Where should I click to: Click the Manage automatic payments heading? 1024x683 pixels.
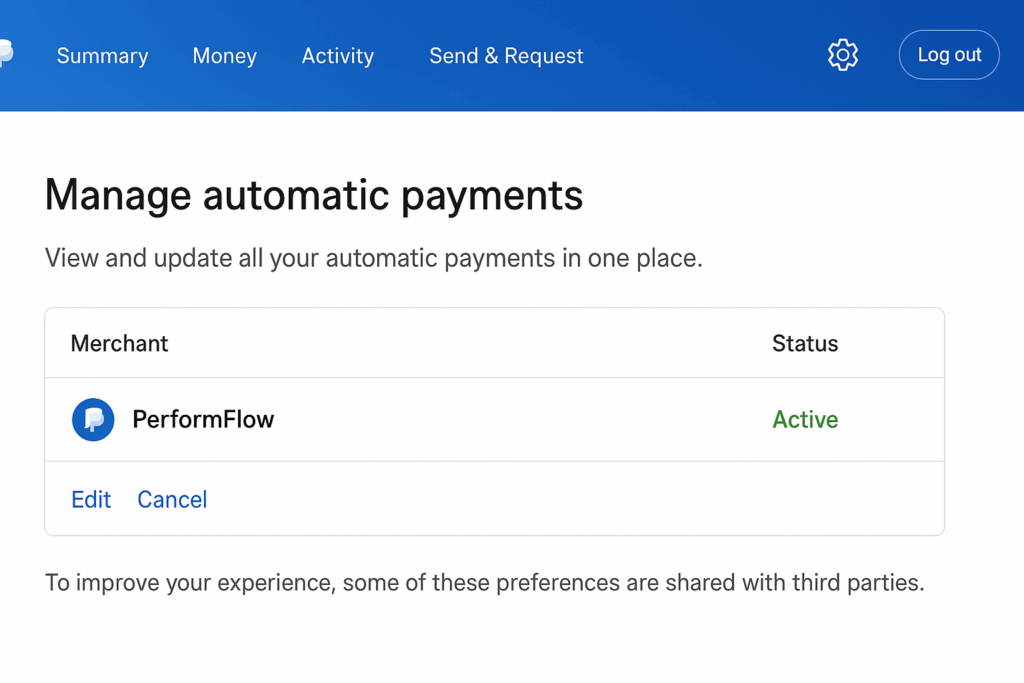[x=314, y=195]
